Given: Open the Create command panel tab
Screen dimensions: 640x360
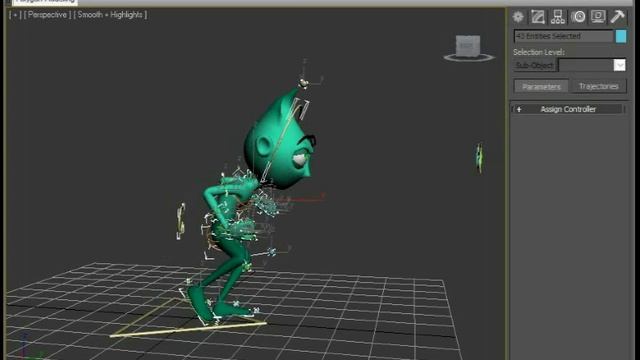Looking at the screenshot, I should point(518,17).
